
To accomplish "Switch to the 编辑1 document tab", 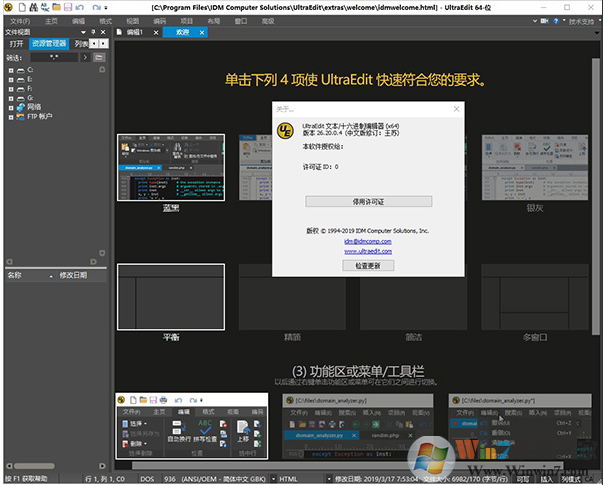I will 134,32.
